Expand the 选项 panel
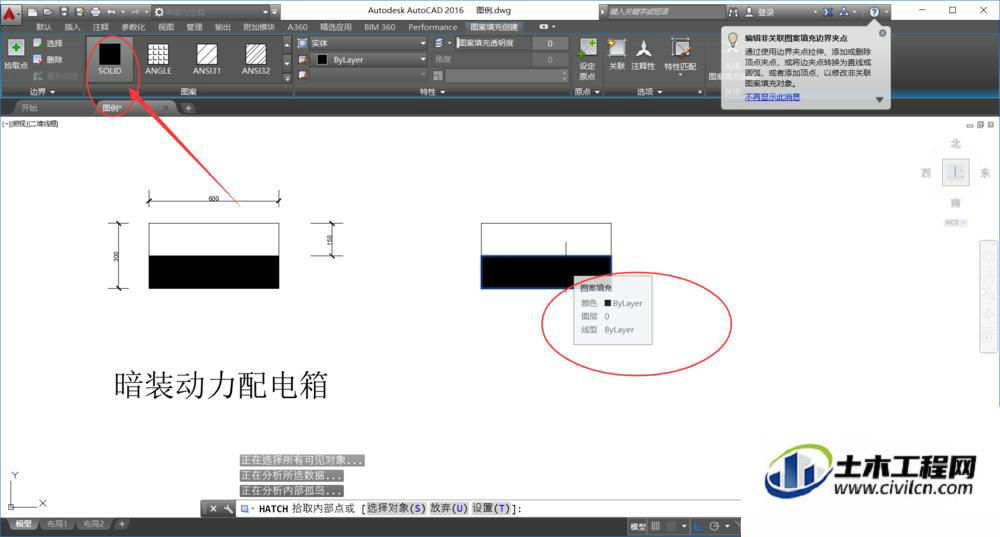The height and width of the screenshot is (537, 1000). (x=650, y=92)
